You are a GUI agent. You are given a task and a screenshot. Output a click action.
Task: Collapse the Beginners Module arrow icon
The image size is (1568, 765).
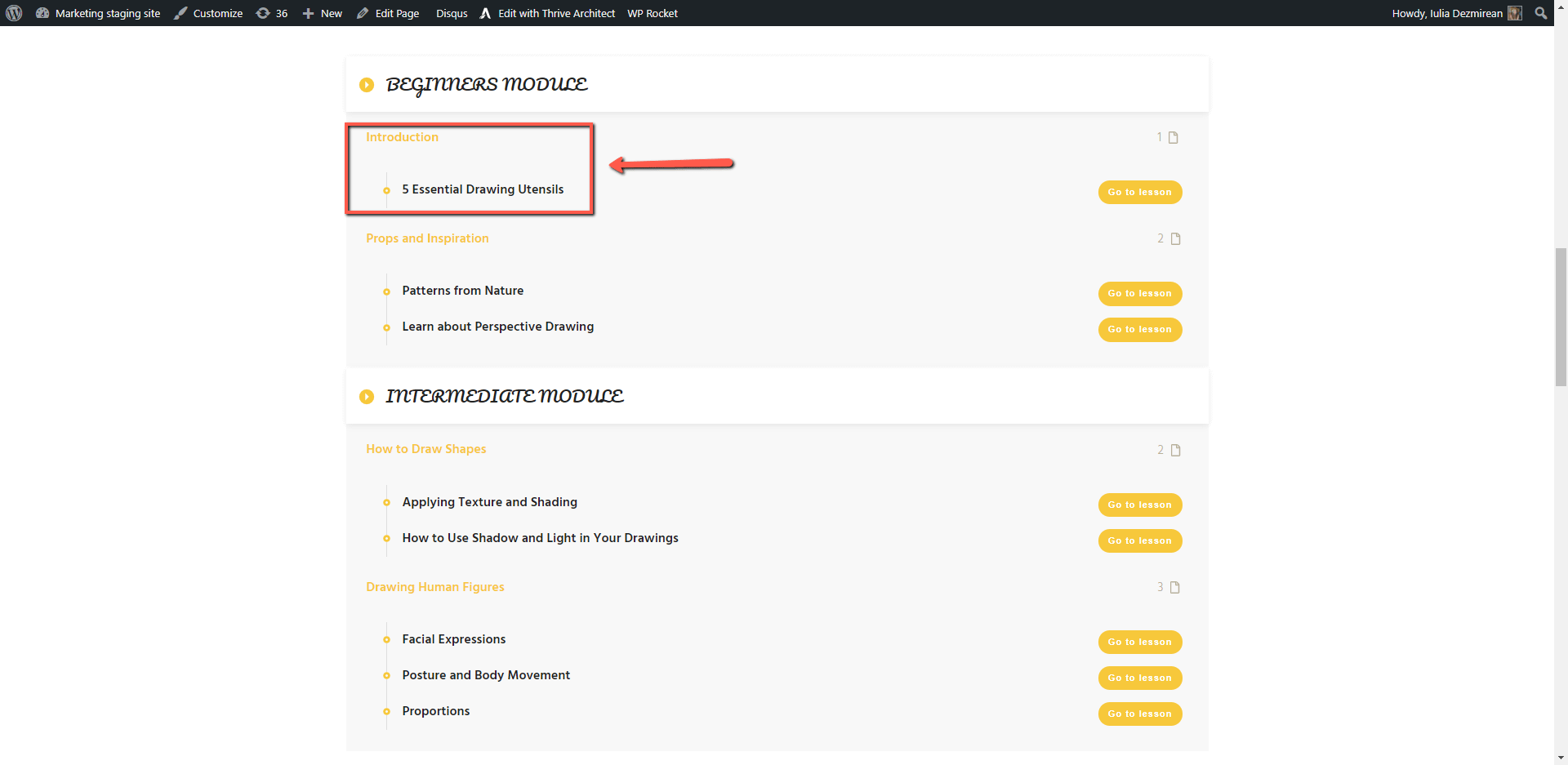pyautogui.click(x=367, y=85)
